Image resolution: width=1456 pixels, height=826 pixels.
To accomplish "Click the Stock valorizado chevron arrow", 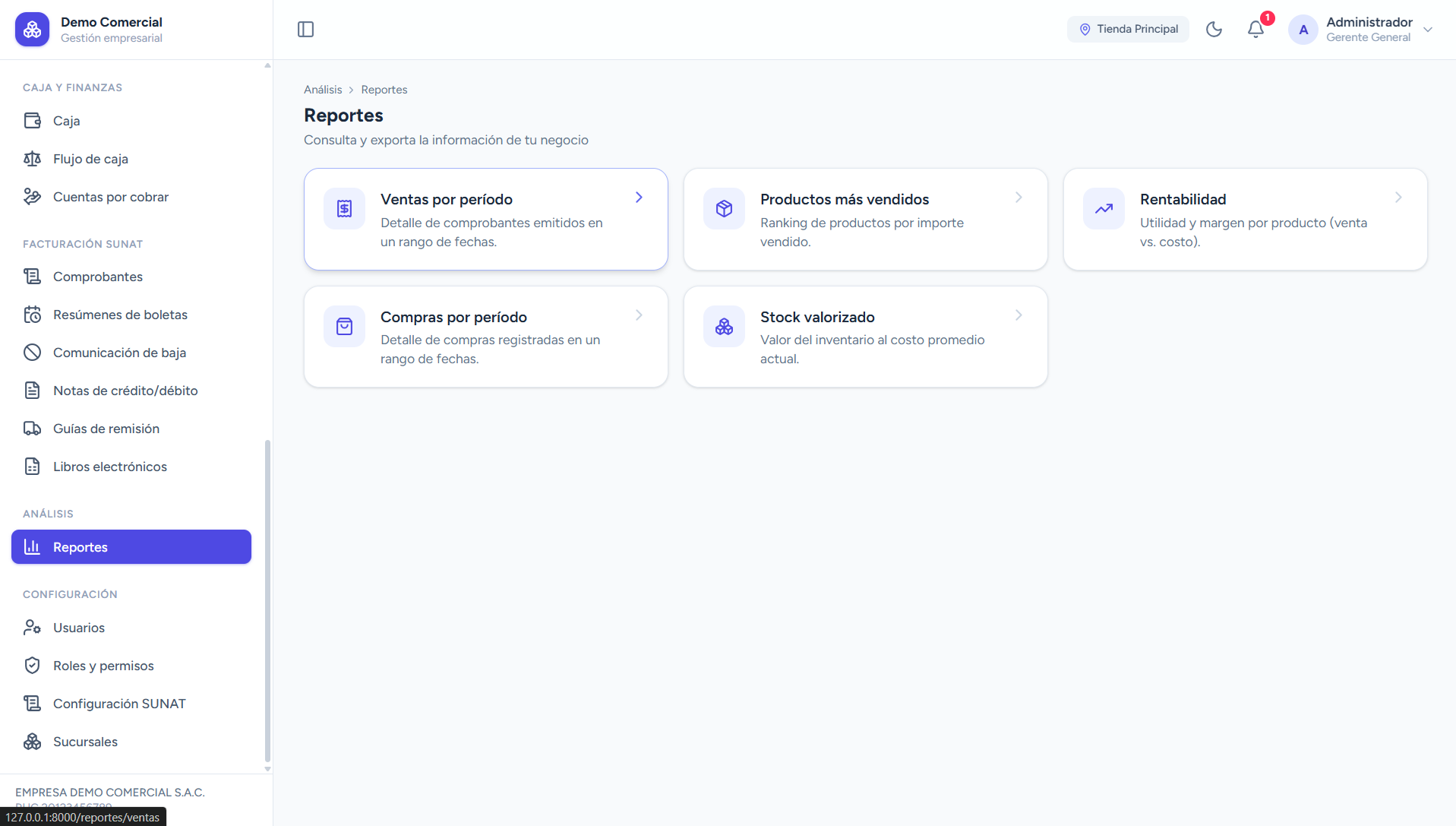I will pos(1019,315).
